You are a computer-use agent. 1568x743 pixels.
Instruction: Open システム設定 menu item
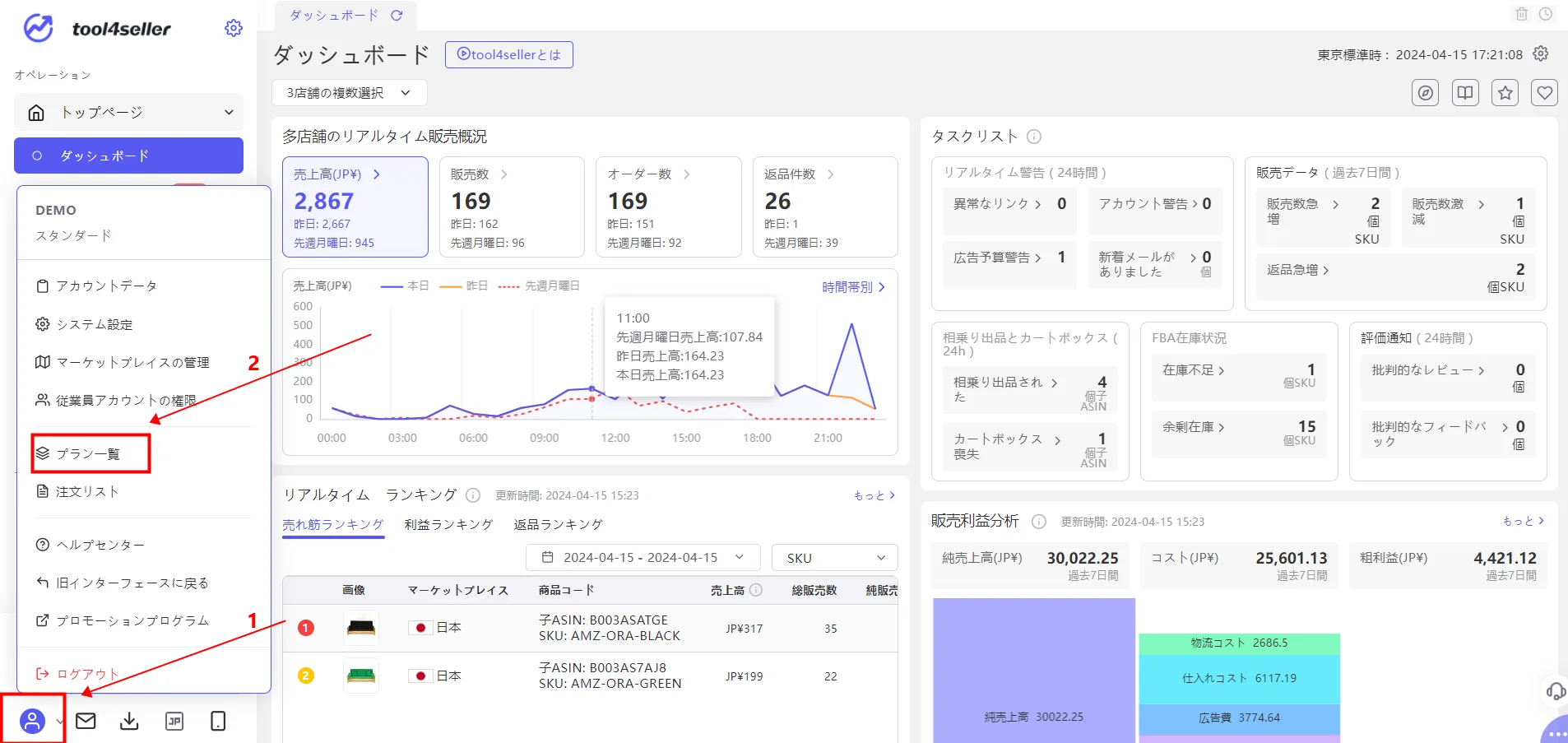[x=84, y=324]
